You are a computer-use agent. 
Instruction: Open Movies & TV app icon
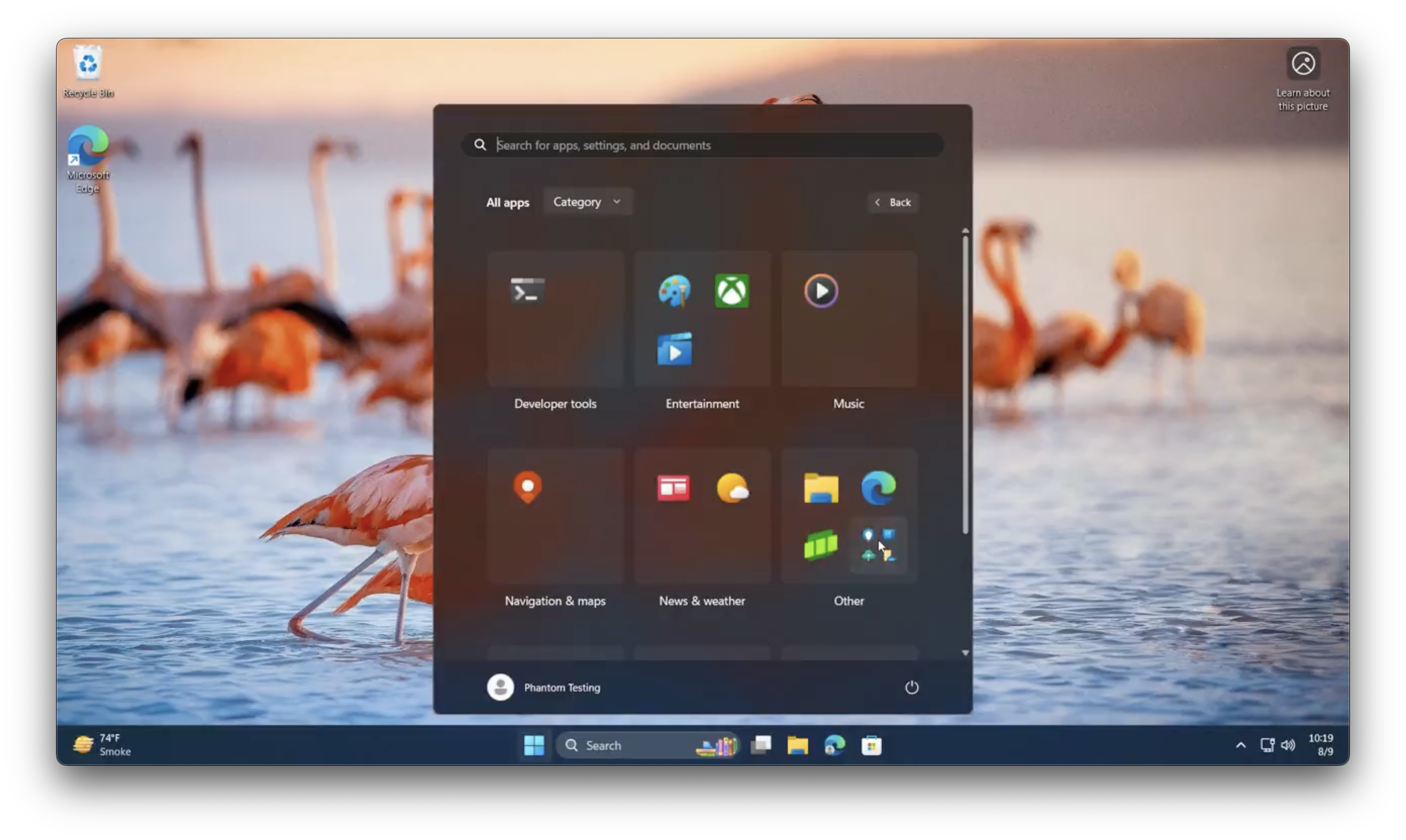pyautogui.click(x=674, y=349)
